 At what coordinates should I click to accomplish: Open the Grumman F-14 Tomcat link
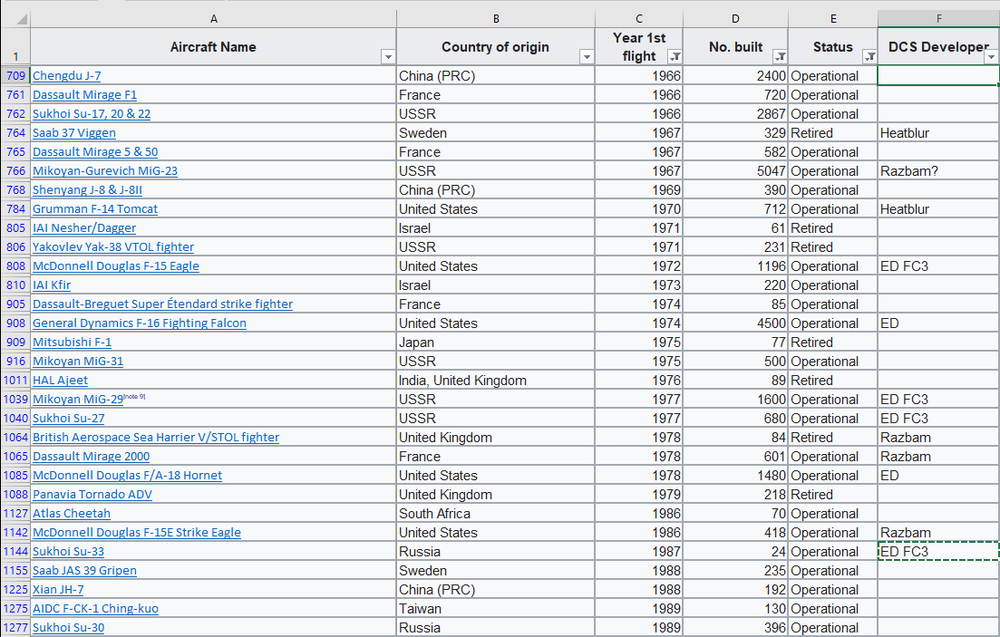pyautogui.click(x=95, y=209)
